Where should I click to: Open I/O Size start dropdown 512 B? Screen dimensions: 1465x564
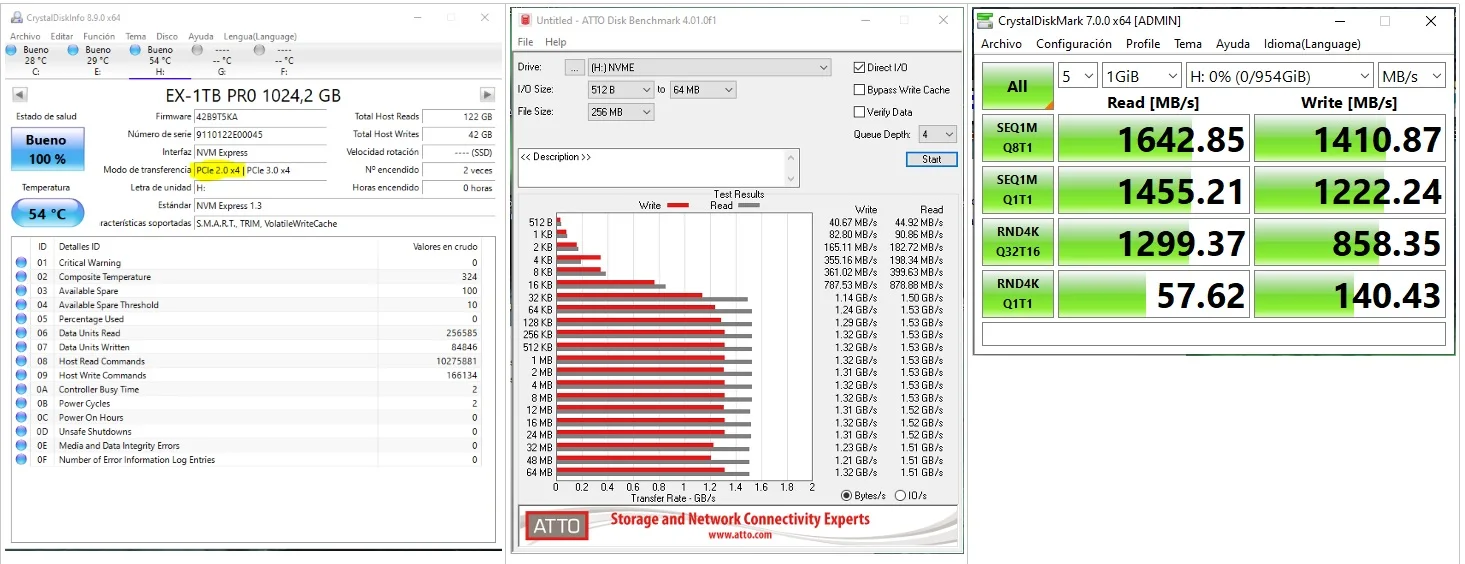pos(620,90)
